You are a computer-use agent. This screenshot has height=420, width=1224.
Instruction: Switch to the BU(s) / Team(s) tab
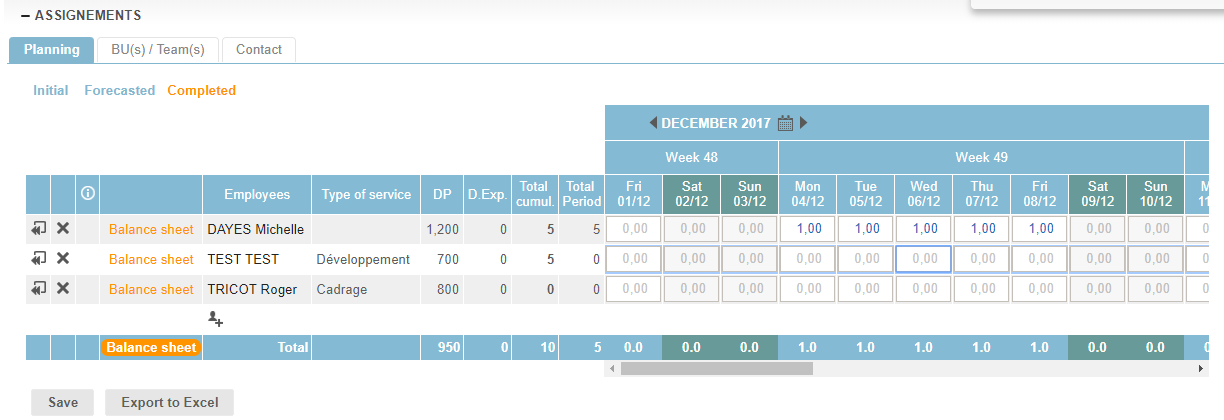[158, 49]
